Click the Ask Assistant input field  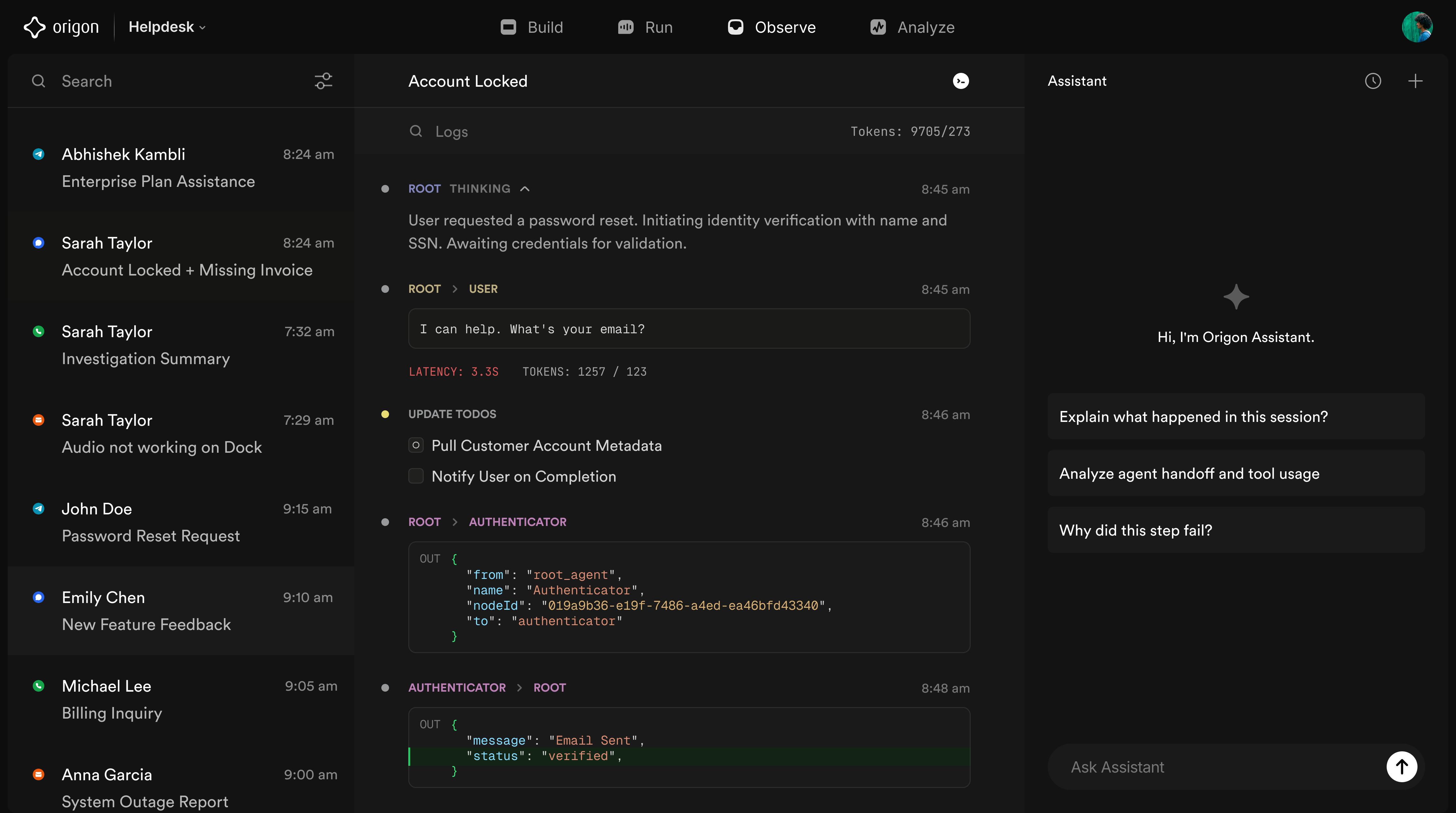pos(1187,767)
